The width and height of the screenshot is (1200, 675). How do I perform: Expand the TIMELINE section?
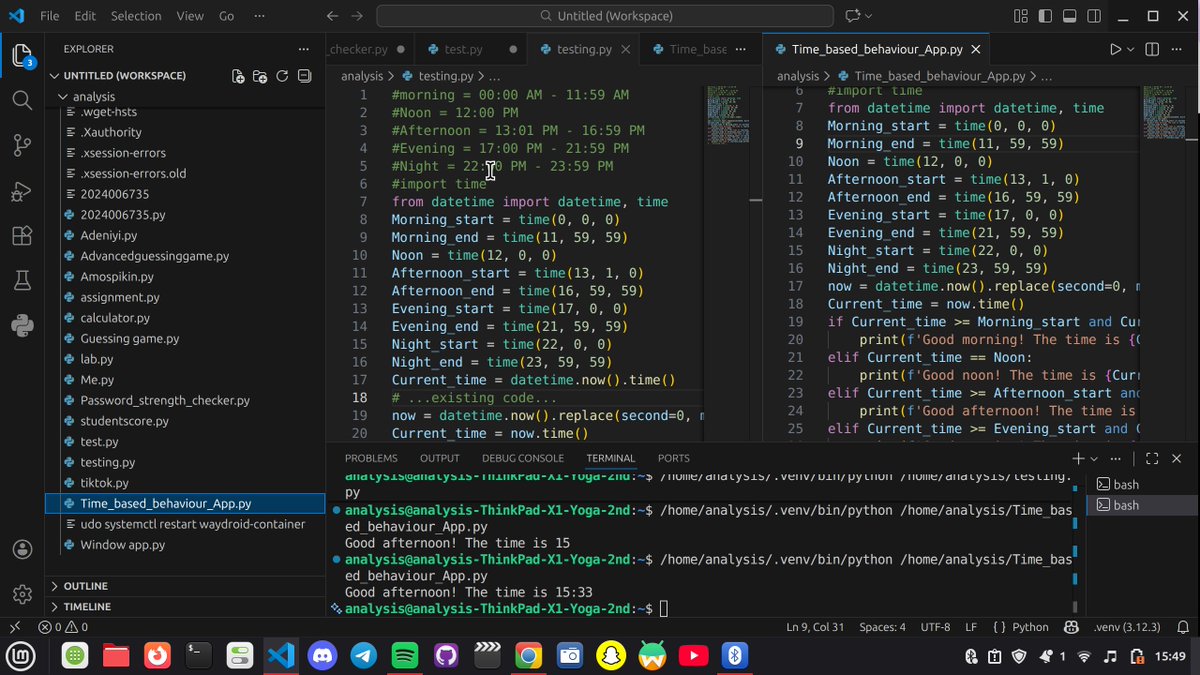point(87,607)
